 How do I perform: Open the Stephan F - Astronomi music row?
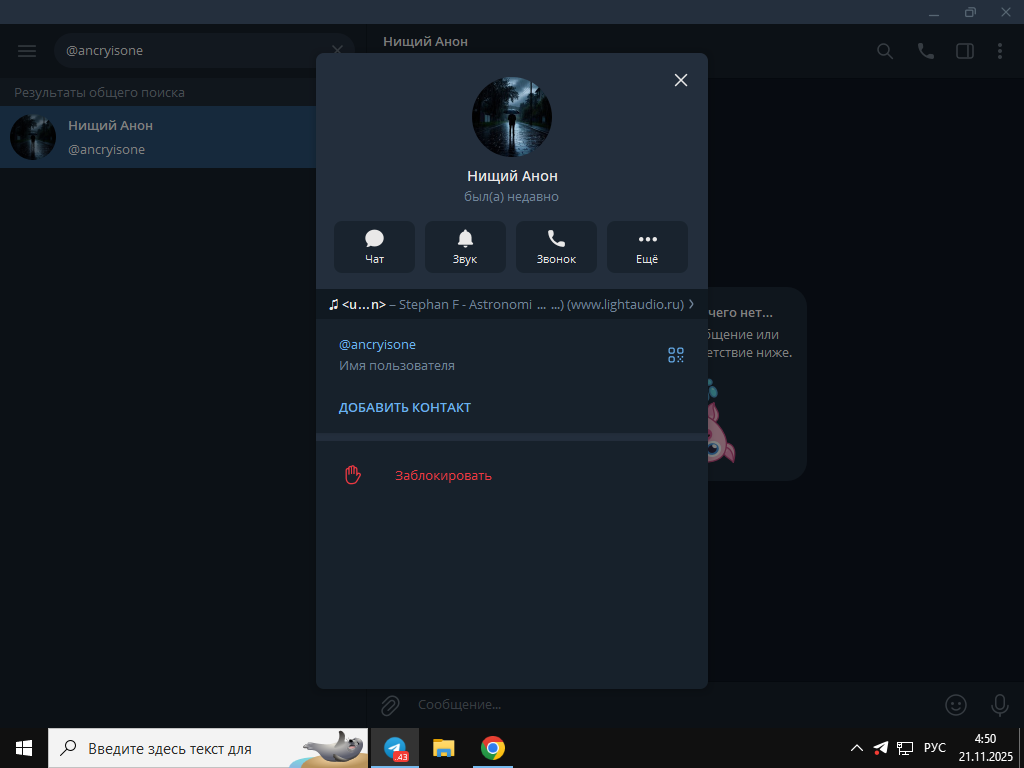(x=511, y=304)
